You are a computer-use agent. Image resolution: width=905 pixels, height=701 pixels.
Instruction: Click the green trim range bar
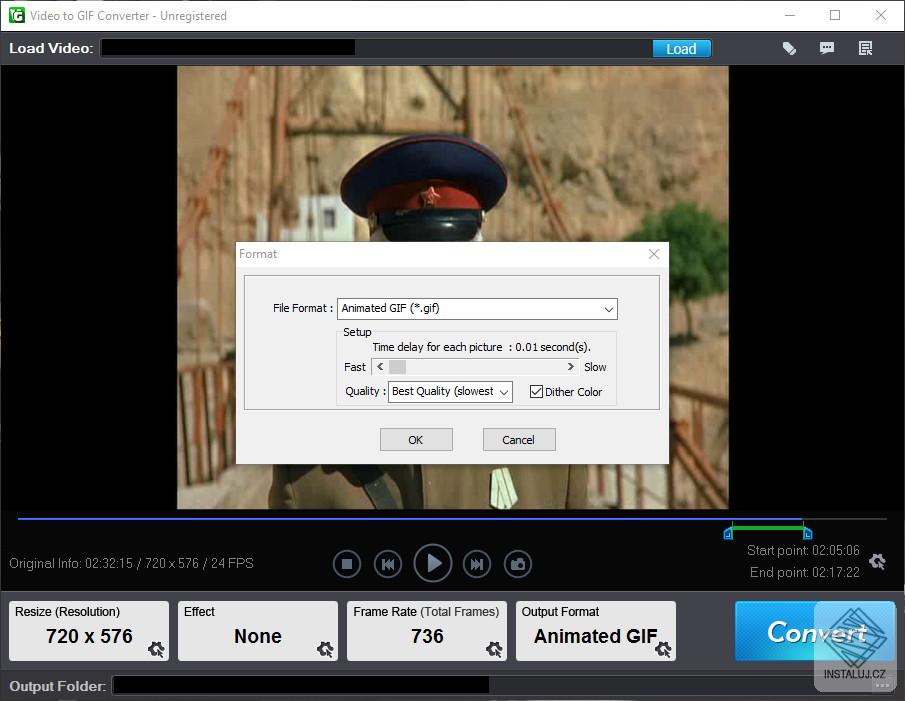coord(768,527)
